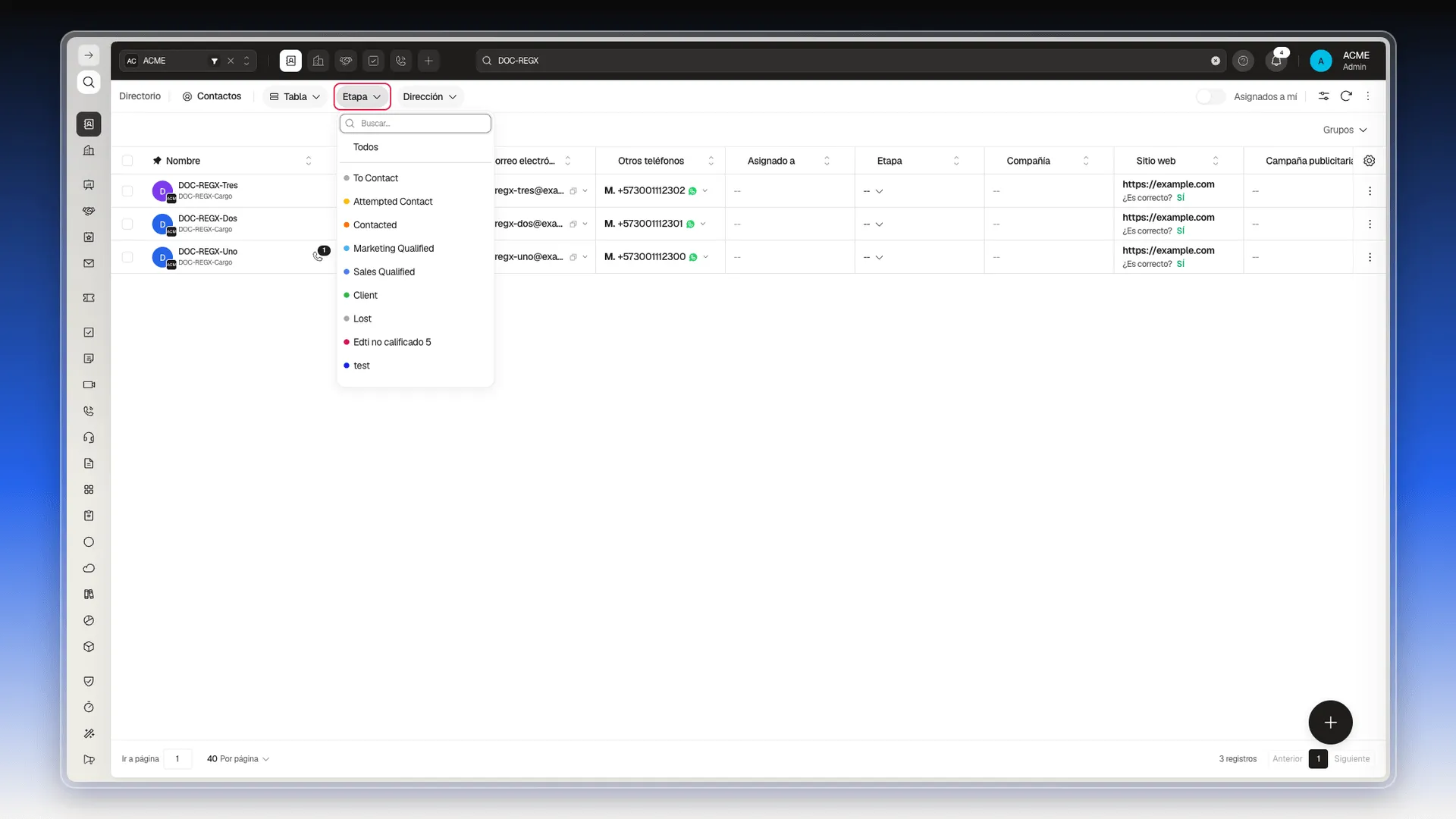The width and height of the screenshot is (1456, 819).
Task: Open the cube products icon in sidebar
Action: [x=89, y=647]
